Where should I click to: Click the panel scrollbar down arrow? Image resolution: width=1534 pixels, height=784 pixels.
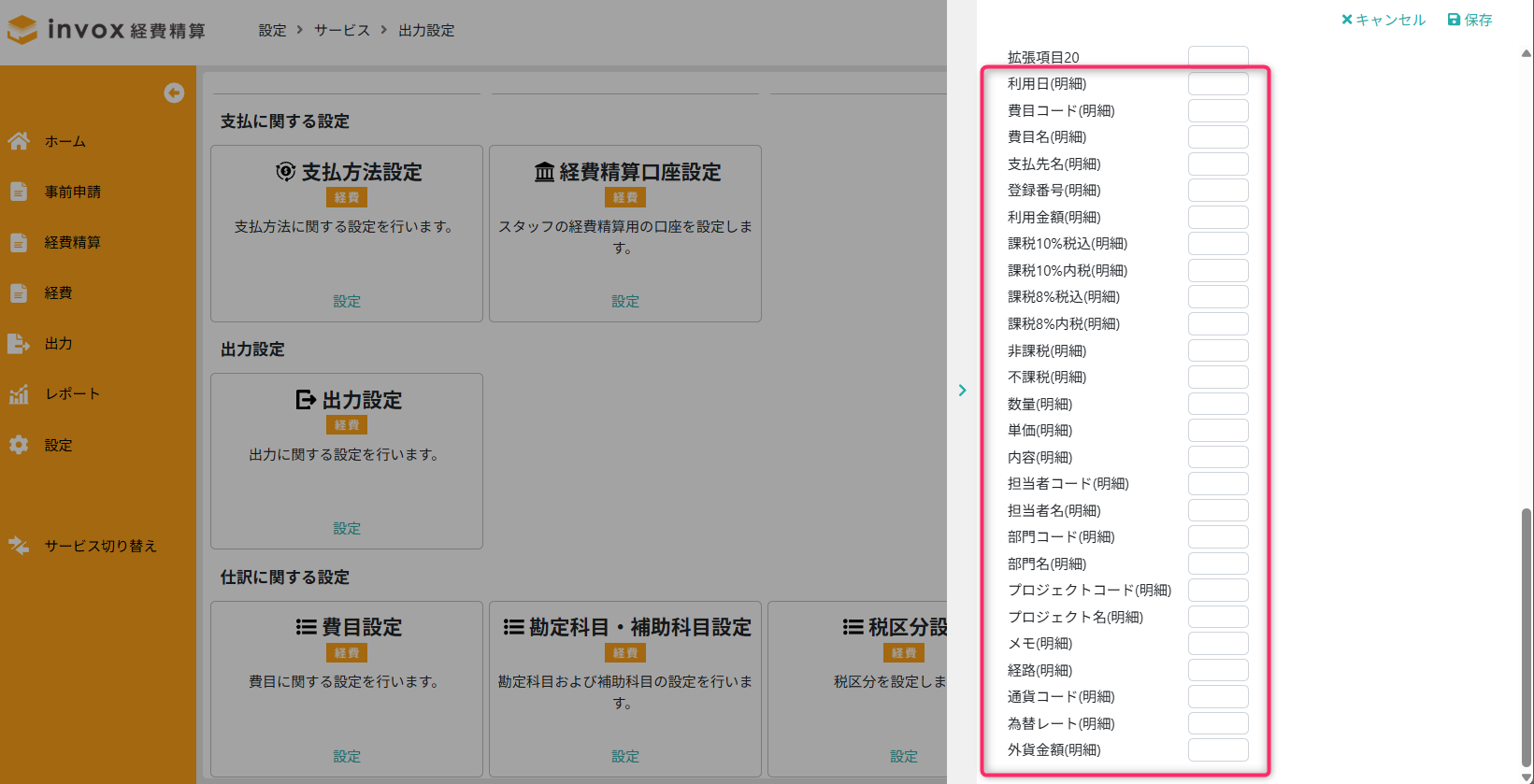(1527, 777)
